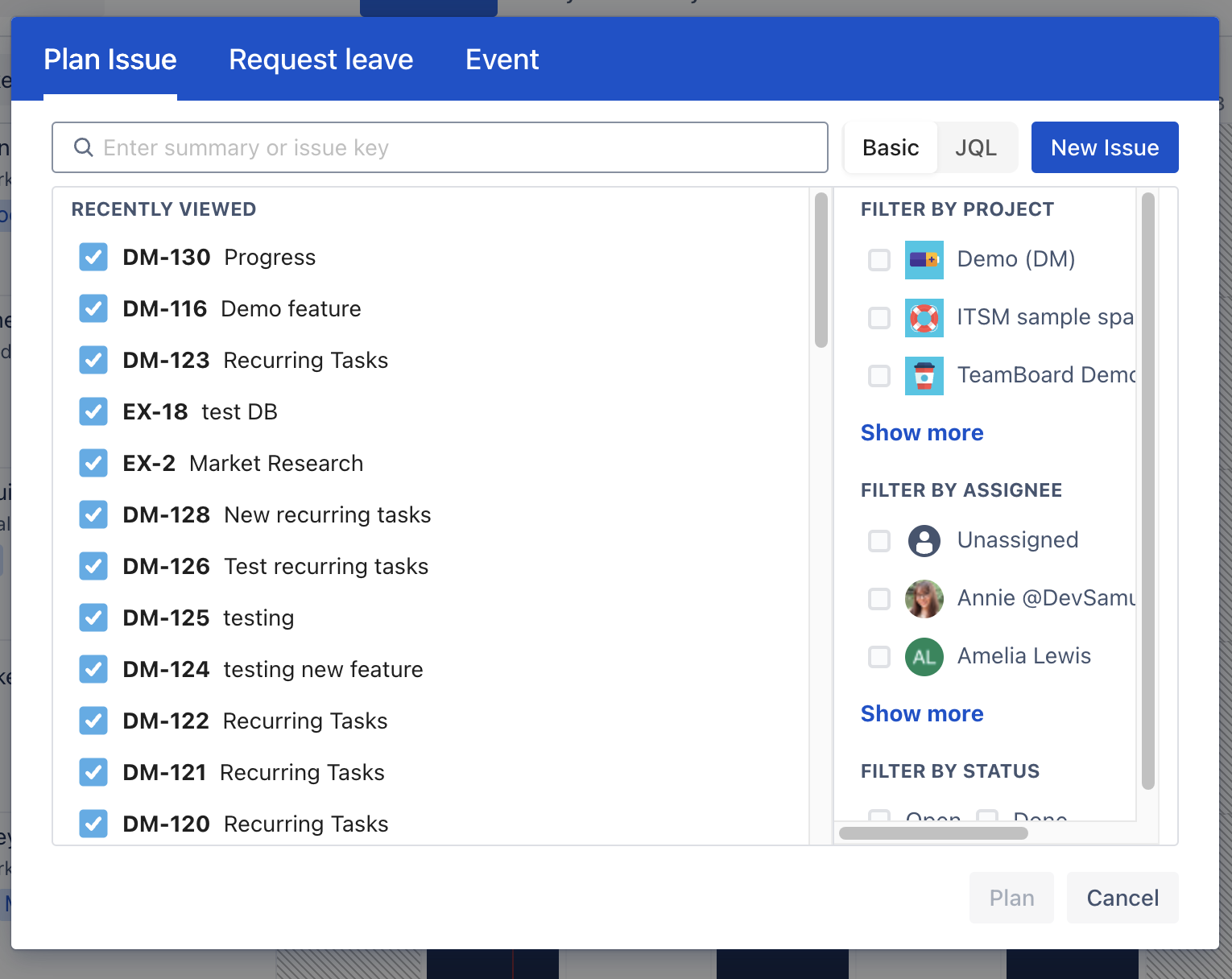Image resolution: width=1232 pixels, height=979 pixels.
Task: Click the Unassigned avatar icon
Action: [x=924, y=540]
